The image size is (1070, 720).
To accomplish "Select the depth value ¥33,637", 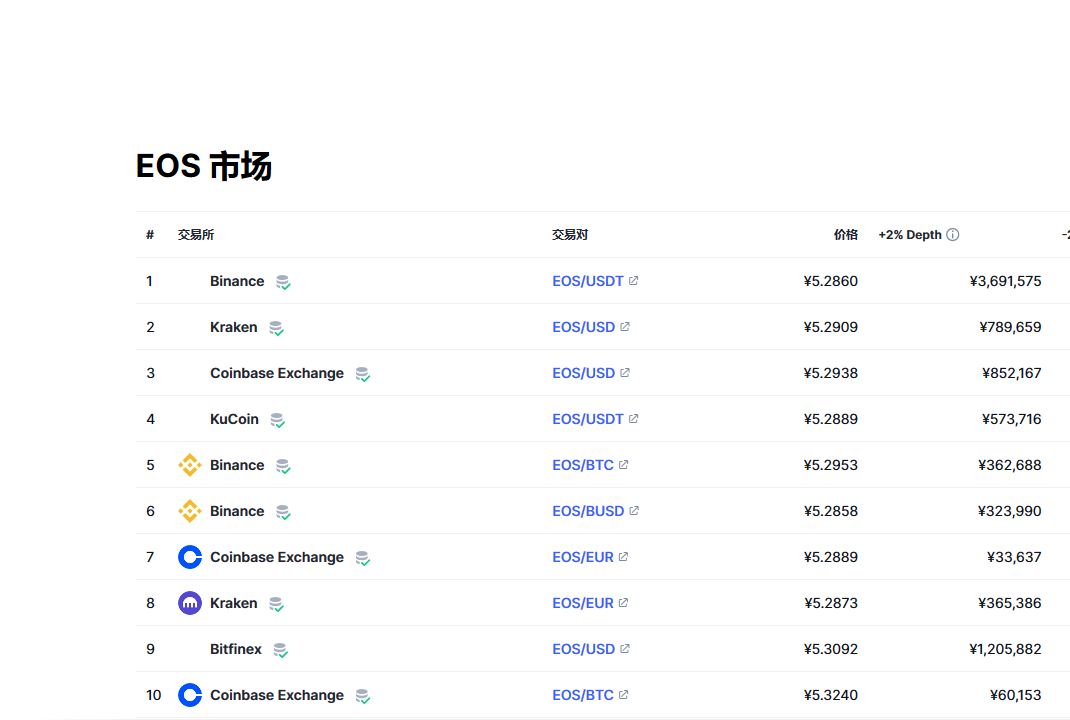I will tap(1014, 557).
